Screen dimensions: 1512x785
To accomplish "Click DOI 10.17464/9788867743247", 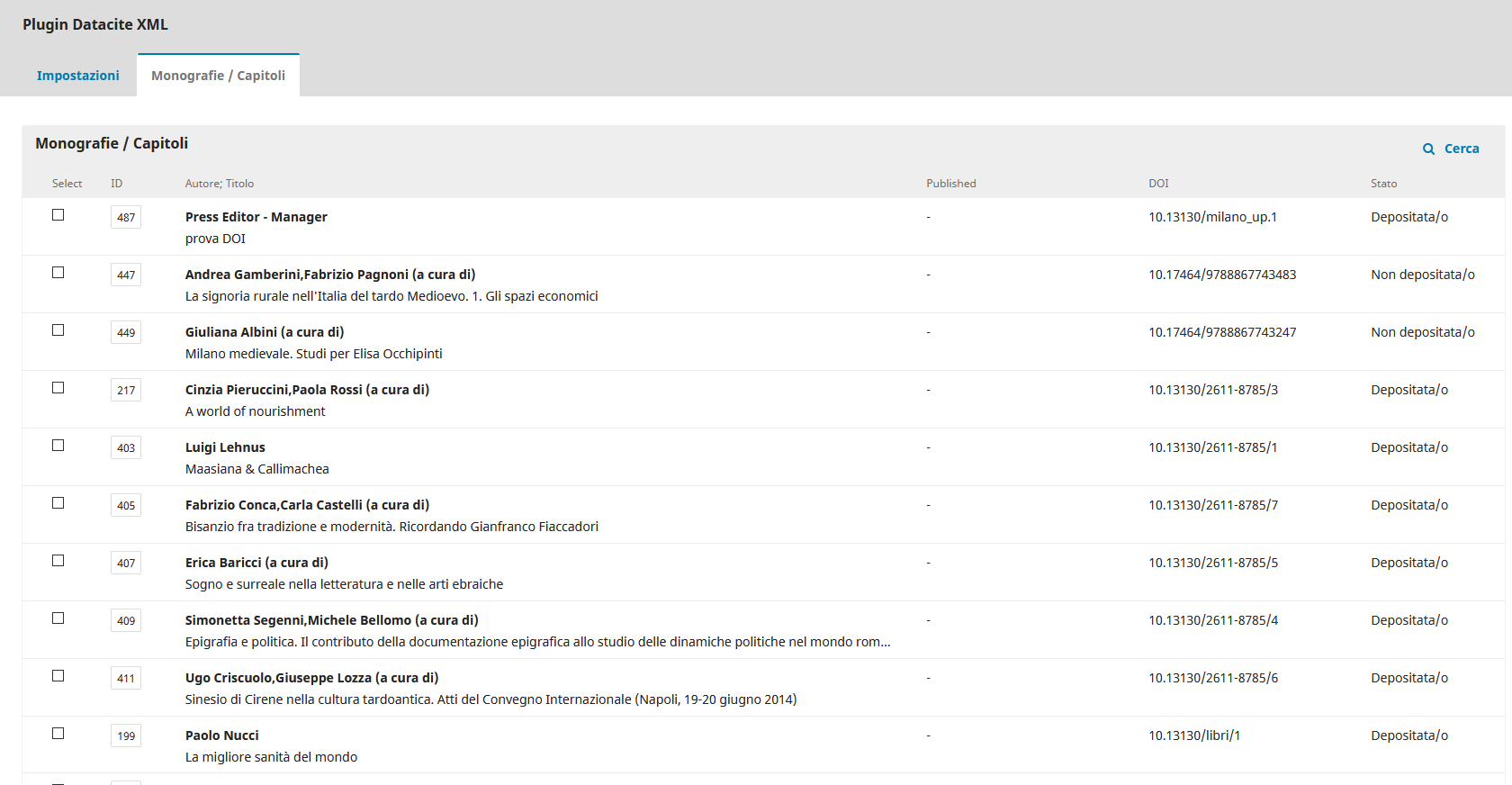I will [x=1222, y=332].
